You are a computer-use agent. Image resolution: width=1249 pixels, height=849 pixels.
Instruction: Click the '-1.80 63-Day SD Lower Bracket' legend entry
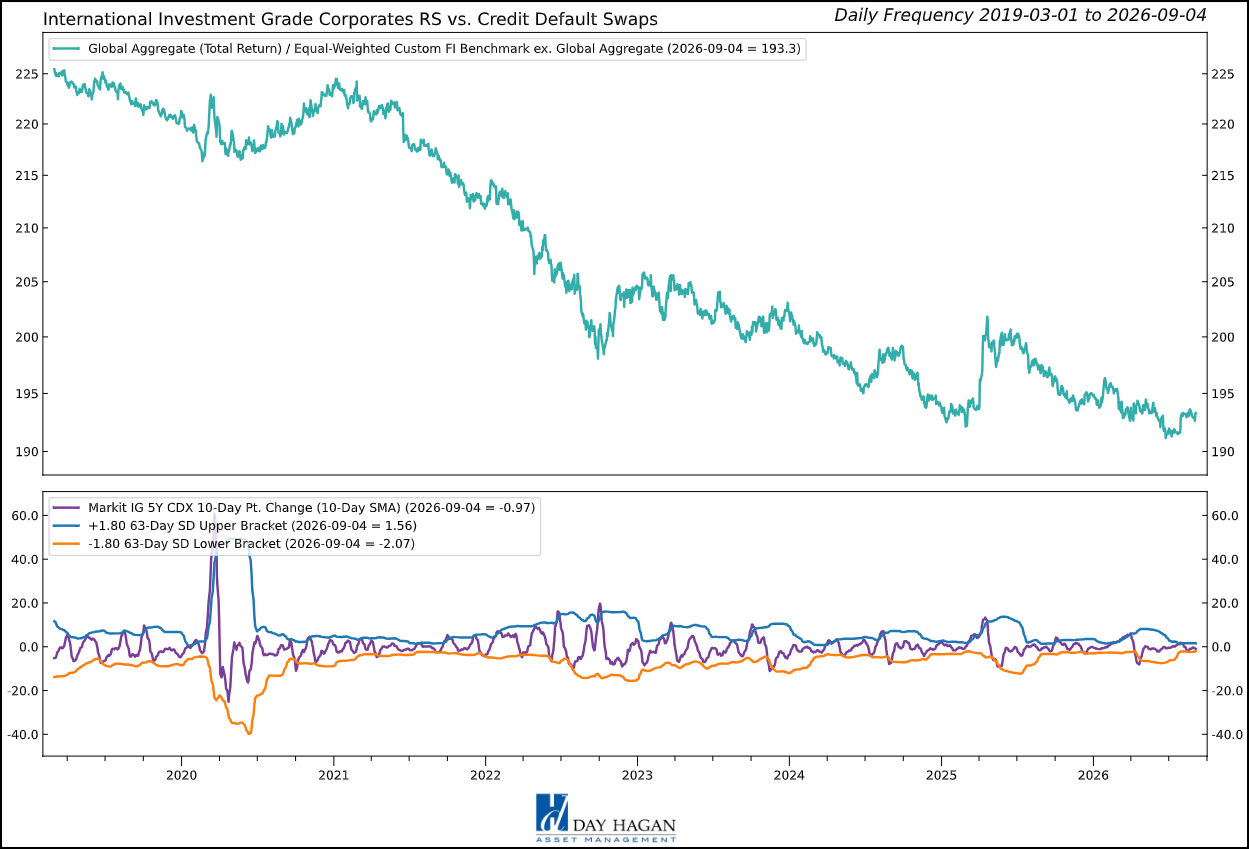coord(251,544)
